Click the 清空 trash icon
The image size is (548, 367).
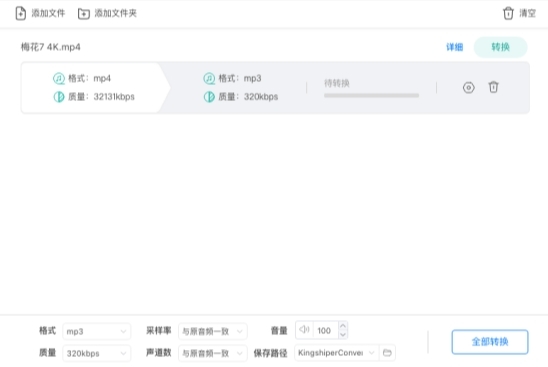click(508, 13)
